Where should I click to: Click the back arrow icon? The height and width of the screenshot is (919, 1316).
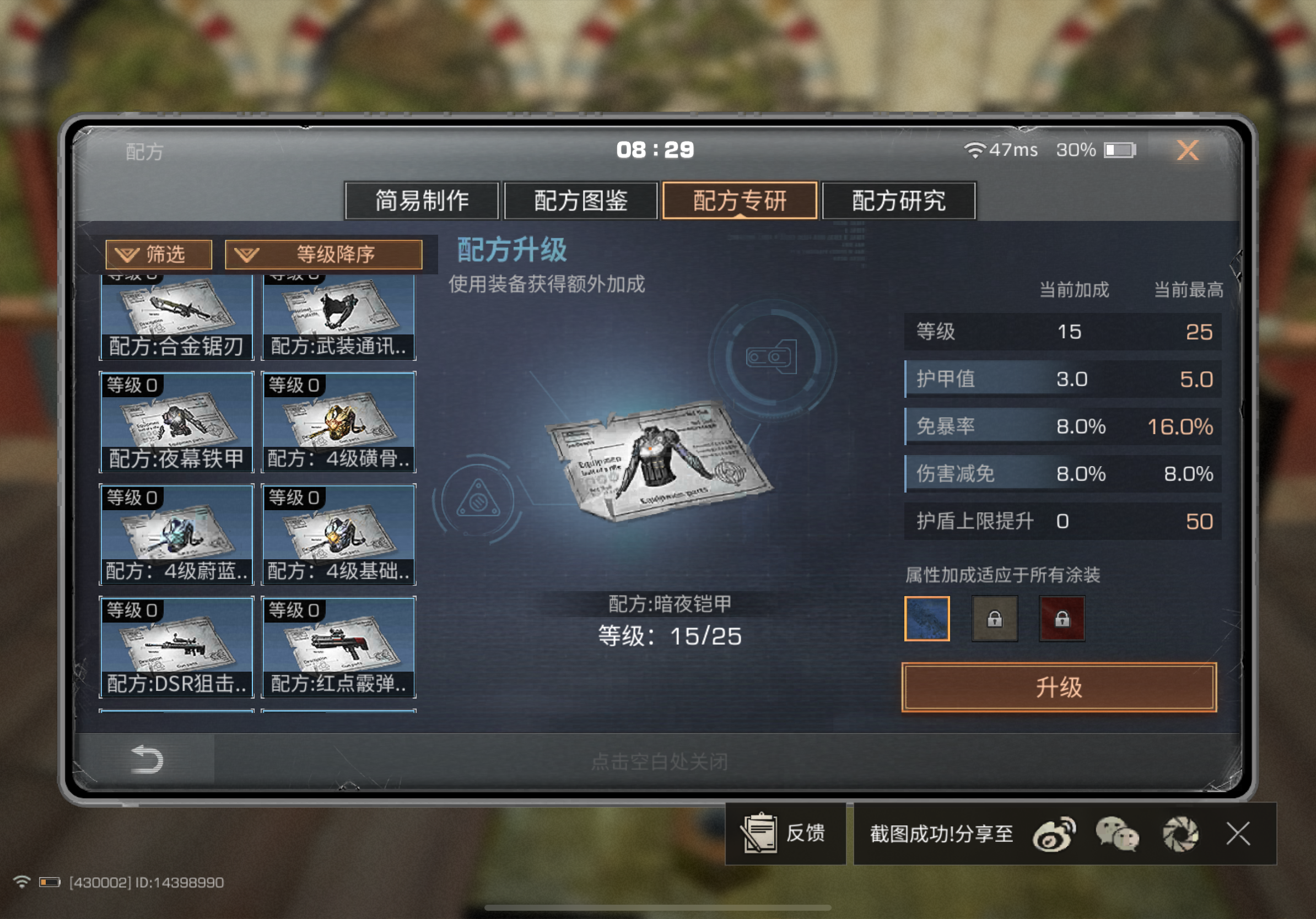[147, 760]
